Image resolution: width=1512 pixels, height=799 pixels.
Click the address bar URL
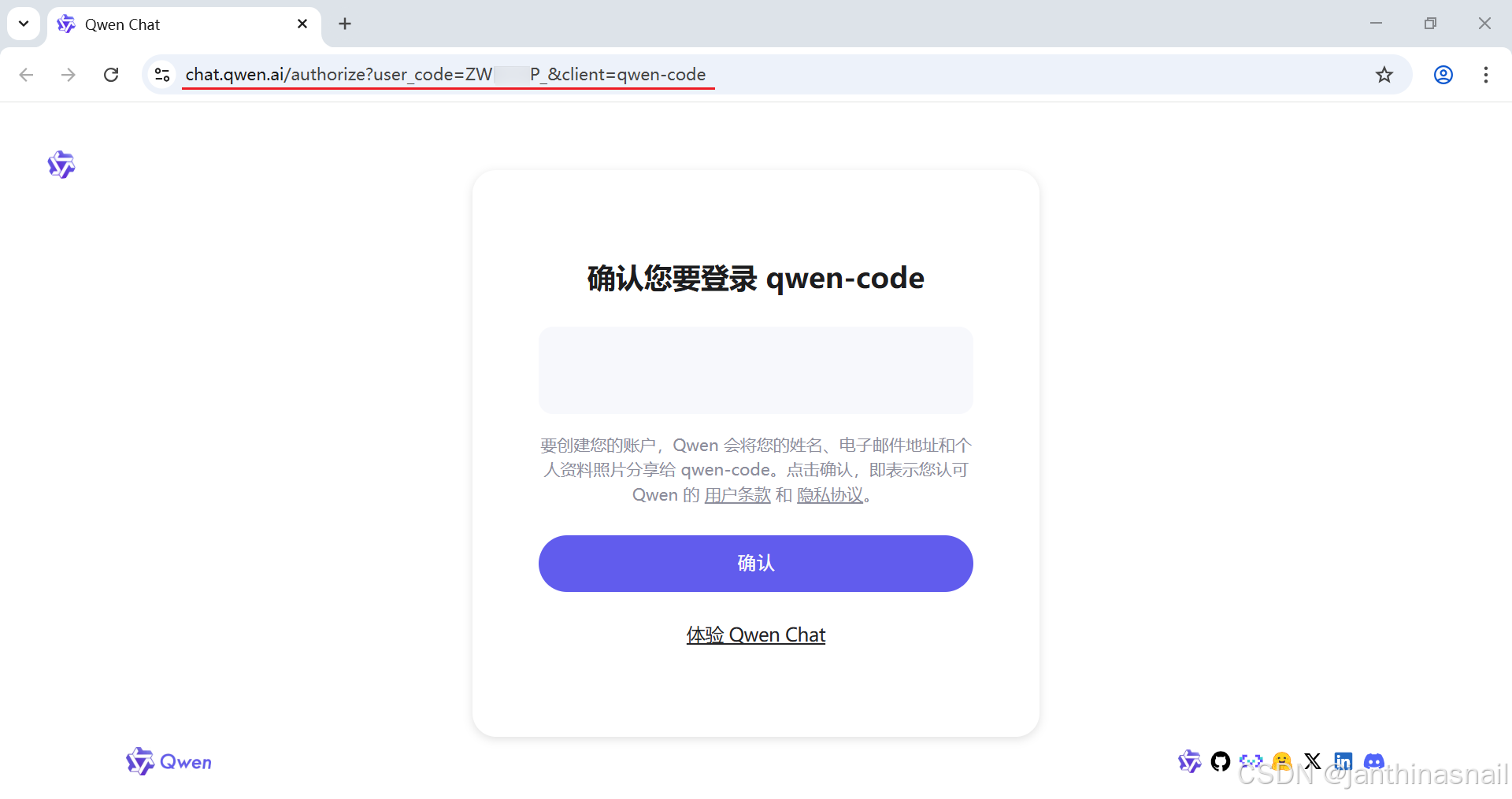pos(446,75)
